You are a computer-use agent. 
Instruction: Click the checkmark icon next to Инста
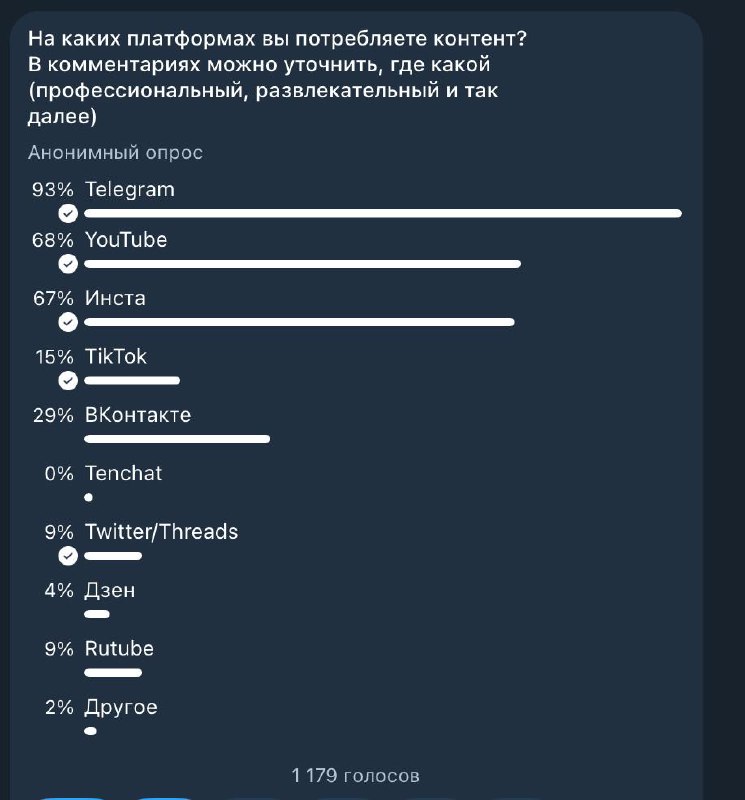coord(68,322)
